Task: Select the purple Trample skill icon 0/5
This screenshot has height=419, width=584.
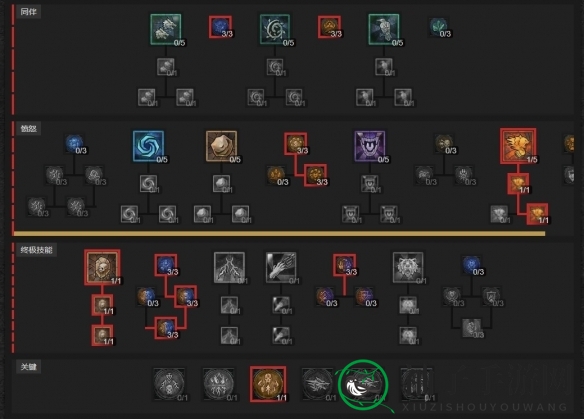Action: click(369, 146)
